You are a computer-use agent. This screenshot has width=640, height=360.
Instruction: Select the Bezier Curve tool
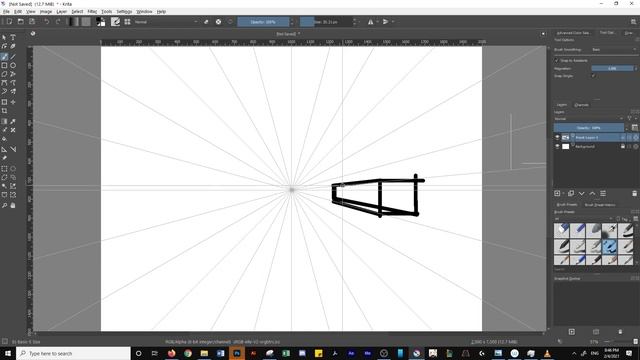[x=4, y=83]
